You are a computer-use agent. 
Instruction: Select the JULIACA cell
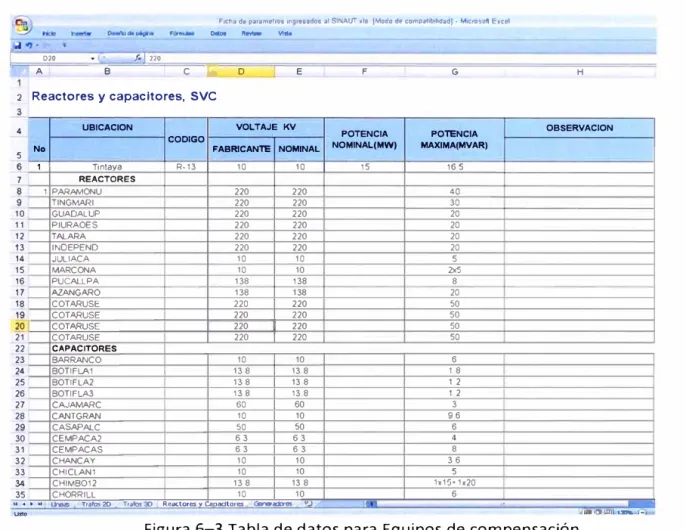click(x=107, y=259)
